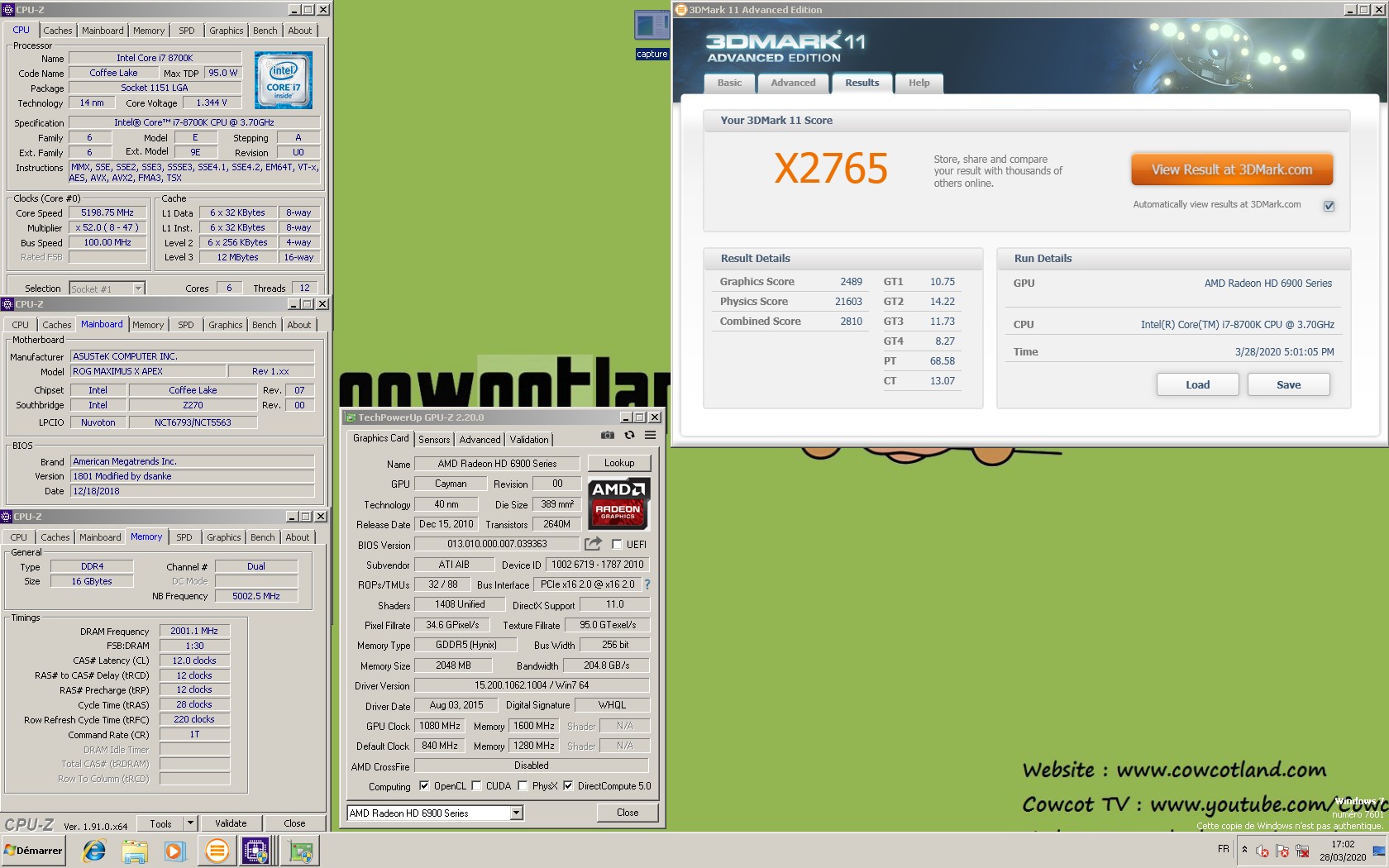Click the X2765 3DMark score text
The width and height of the screenshot is (1389, 868).
(831, 169)
